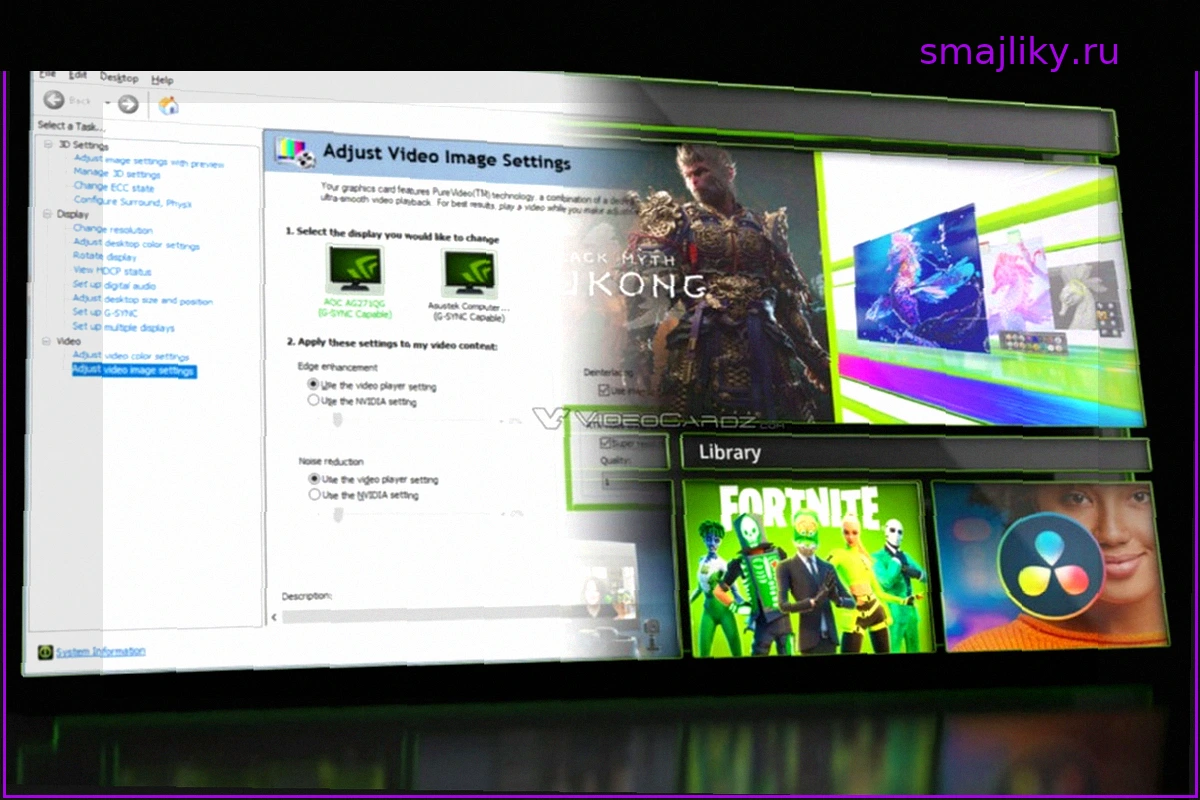Collapse the 3D Settings tree node
The width and height of the screenshot is (1200, 800).
point(47,145)
